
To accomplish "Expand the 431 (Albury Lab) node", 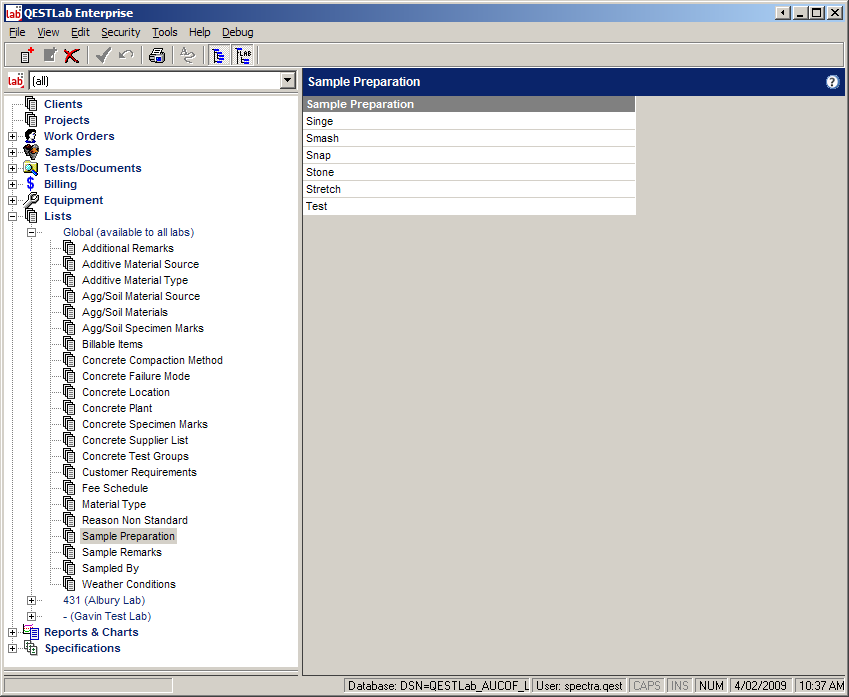I will 32,600.
